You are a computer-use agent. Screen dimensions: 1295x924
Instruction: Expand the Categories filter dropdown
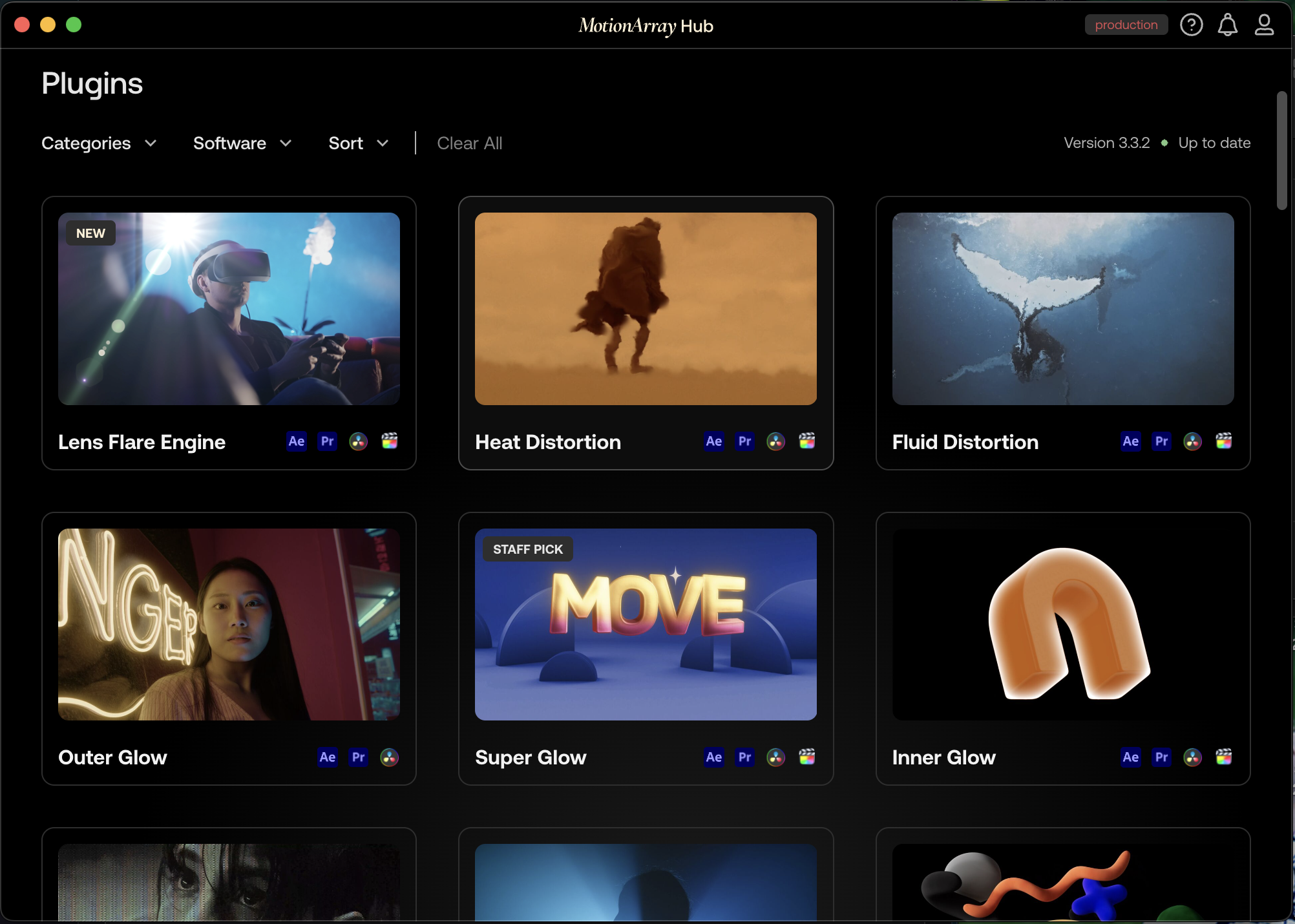pyautogui.click(x=99, y=143)
